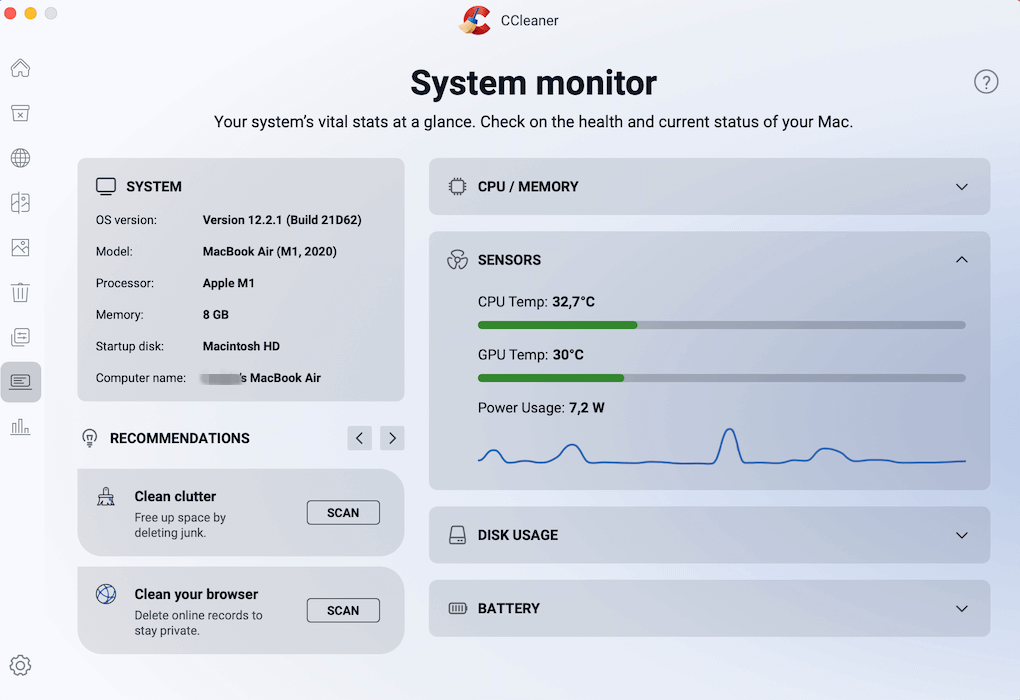Click SCAN under Clean your browser
The height and width of the screenshot is (700, 1020).
click(343, 610)
